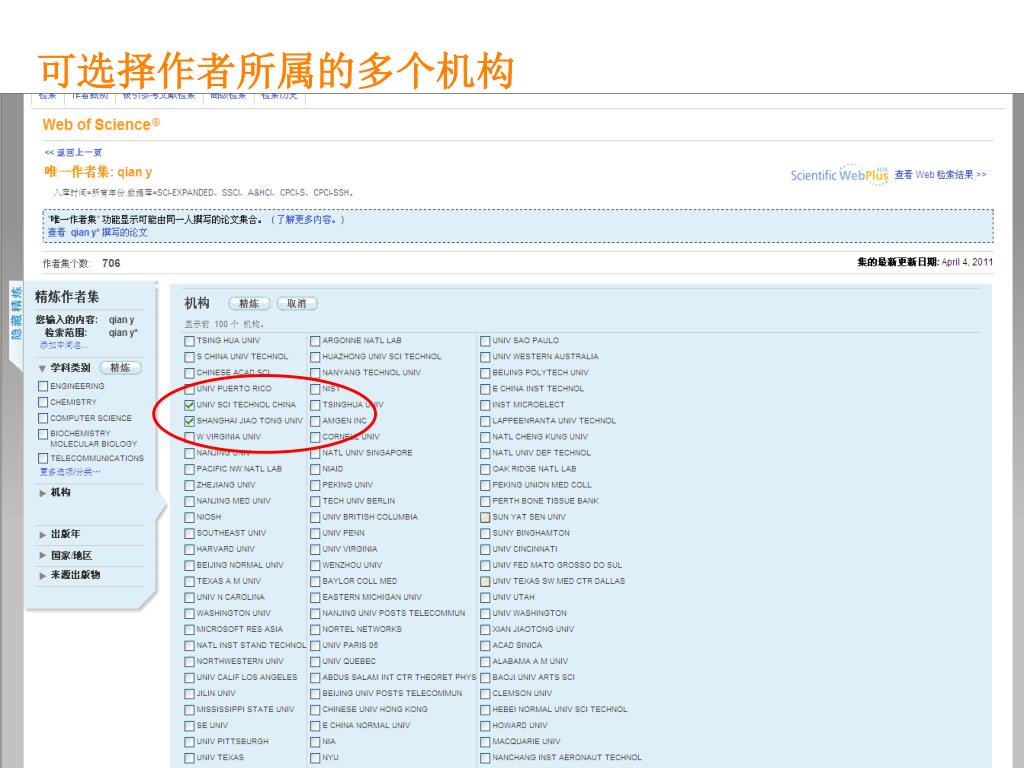Viewport: 1024px width, 768px height.
Task: Tick the NANYANG TECHNOL UNIV checkbox
Action: tap(315, 373)
